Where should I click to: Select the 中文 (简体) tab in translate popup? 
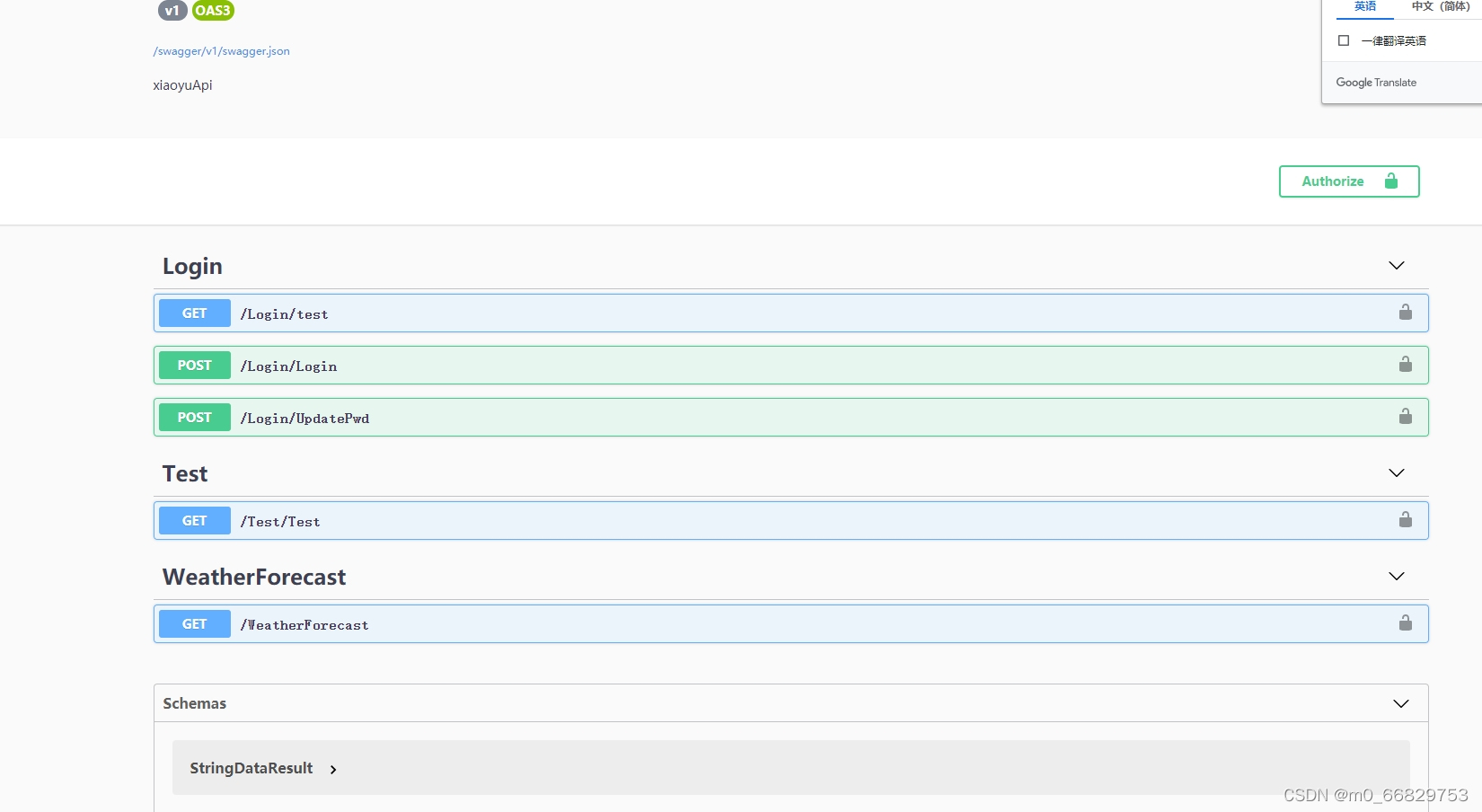[x=1441, y=7]
